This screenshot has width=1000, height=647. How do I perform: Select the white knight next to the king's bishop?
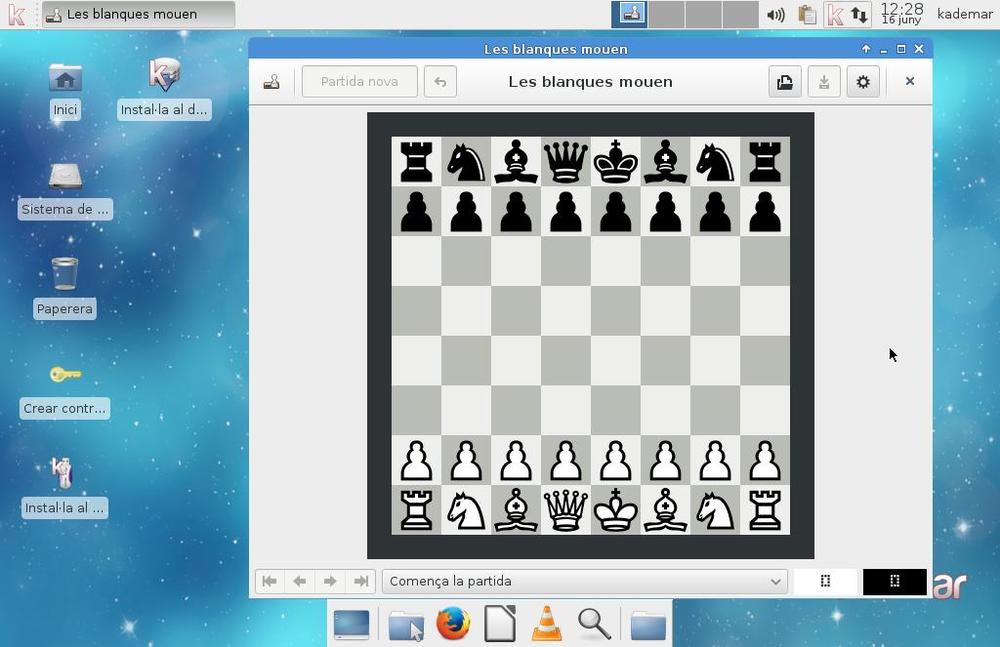coord(715,511)
